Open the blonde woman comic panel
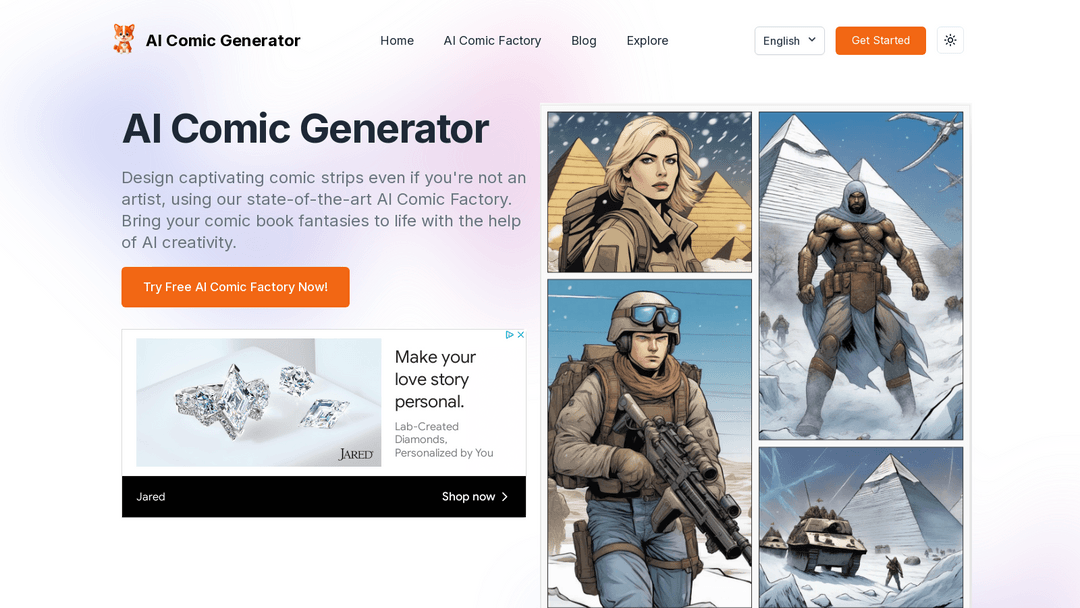 pos(650,192)
